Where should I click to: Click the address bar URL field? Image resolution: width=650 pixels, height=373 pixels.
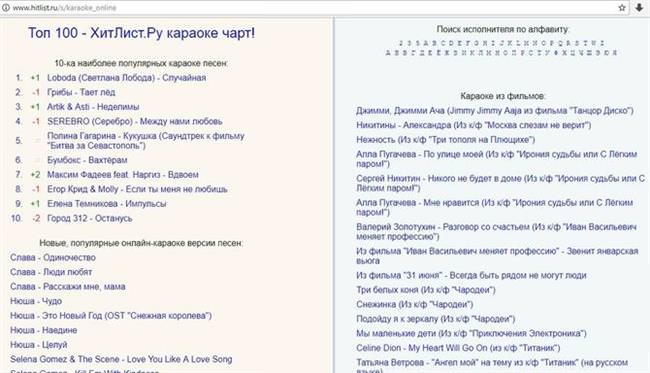[311, 8]
